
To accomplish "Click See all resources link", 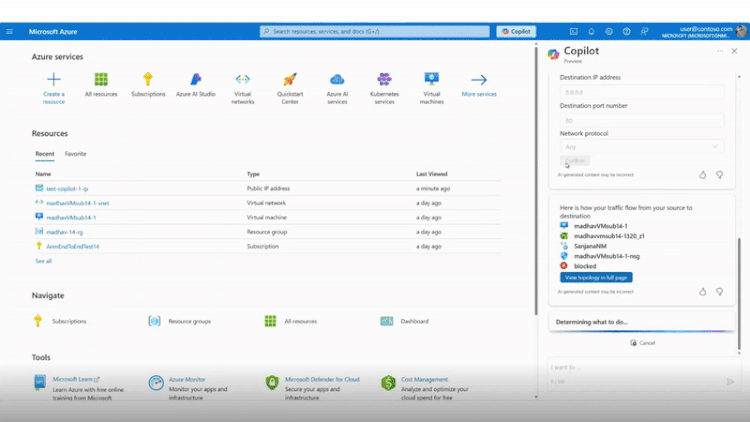I will [43, 261].
